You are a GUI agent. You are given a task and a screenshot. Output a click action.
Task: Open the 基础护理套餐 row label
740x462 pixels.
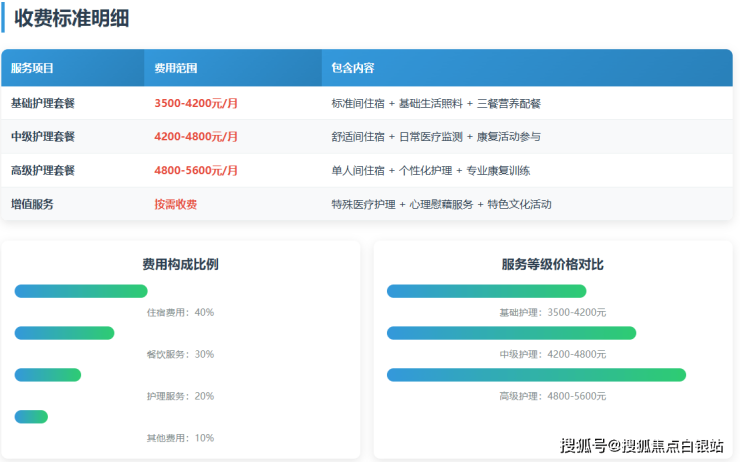43,103
